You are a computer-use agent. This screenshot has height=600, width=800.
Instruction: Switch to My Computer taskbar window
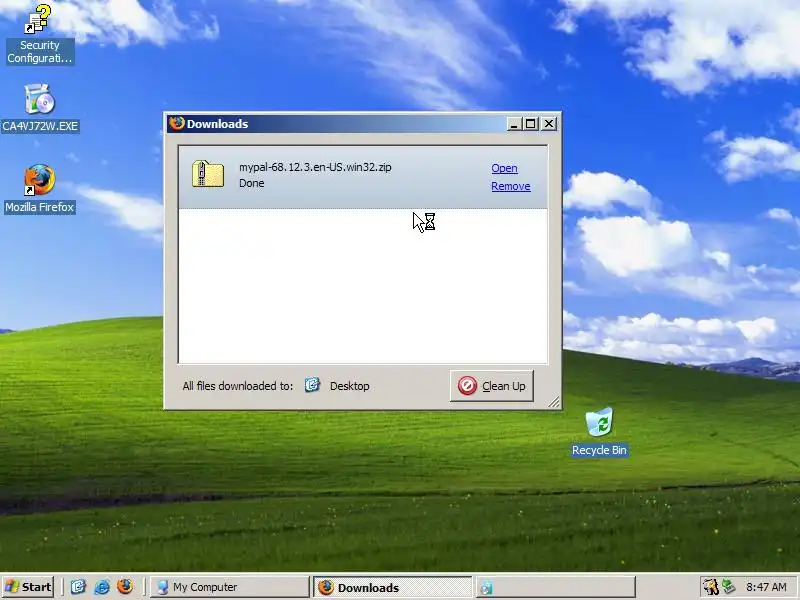click(x=230, y=587)
